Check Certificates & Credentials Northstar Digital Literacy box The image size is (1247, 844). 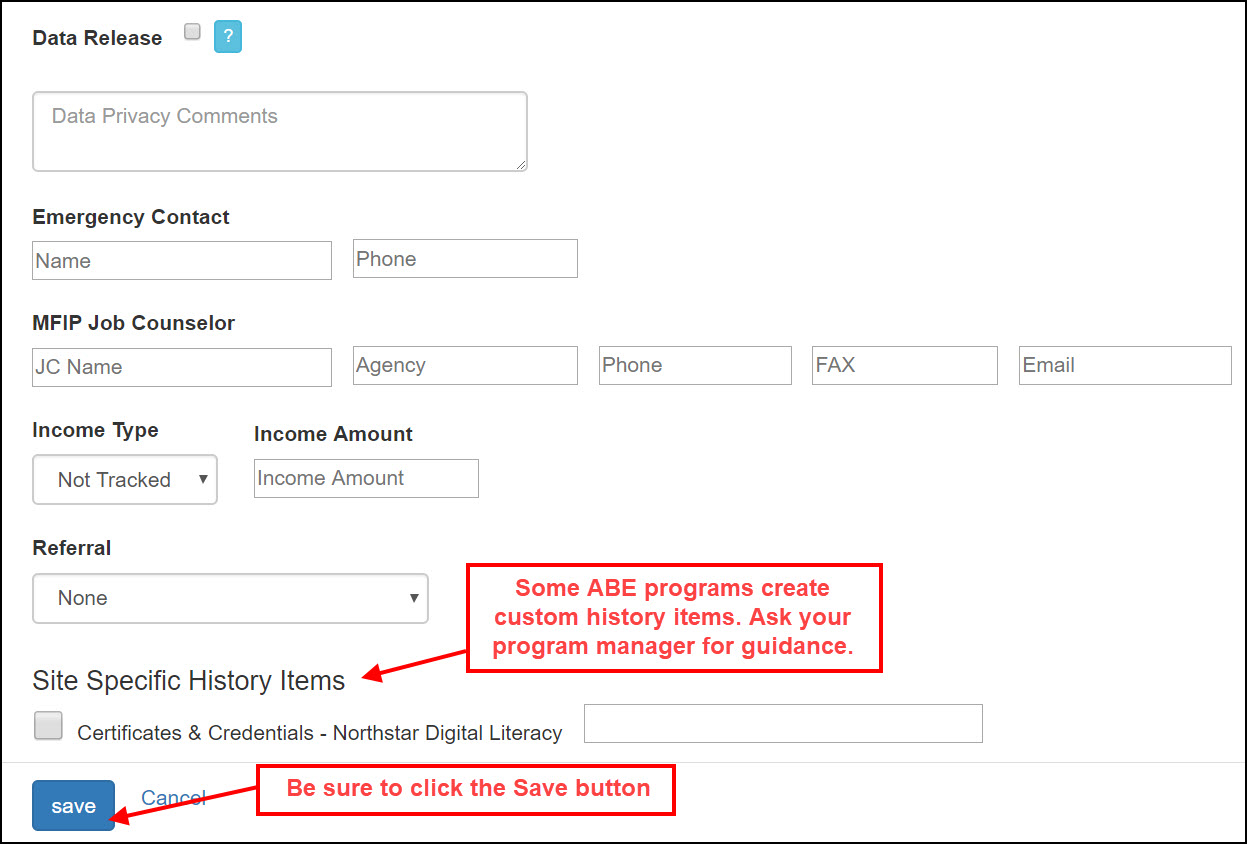coord(48,726)
